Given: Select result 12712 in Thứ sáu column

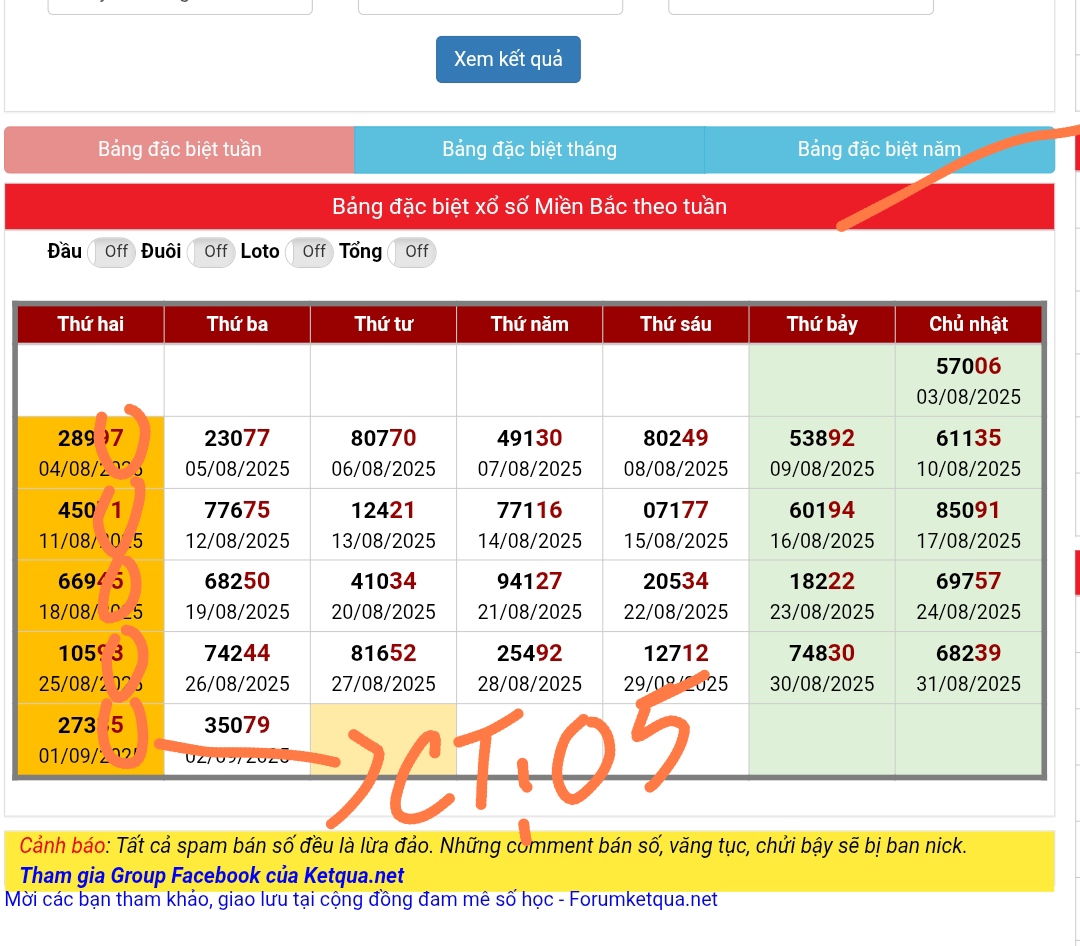Looking at the screenshot, I should click(675, 668).
